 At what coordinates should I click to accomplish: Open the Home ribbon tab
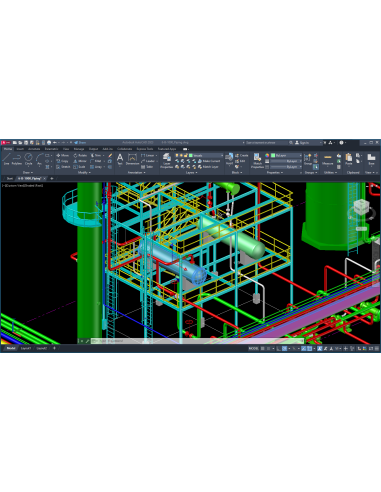(x=8, y=149)
